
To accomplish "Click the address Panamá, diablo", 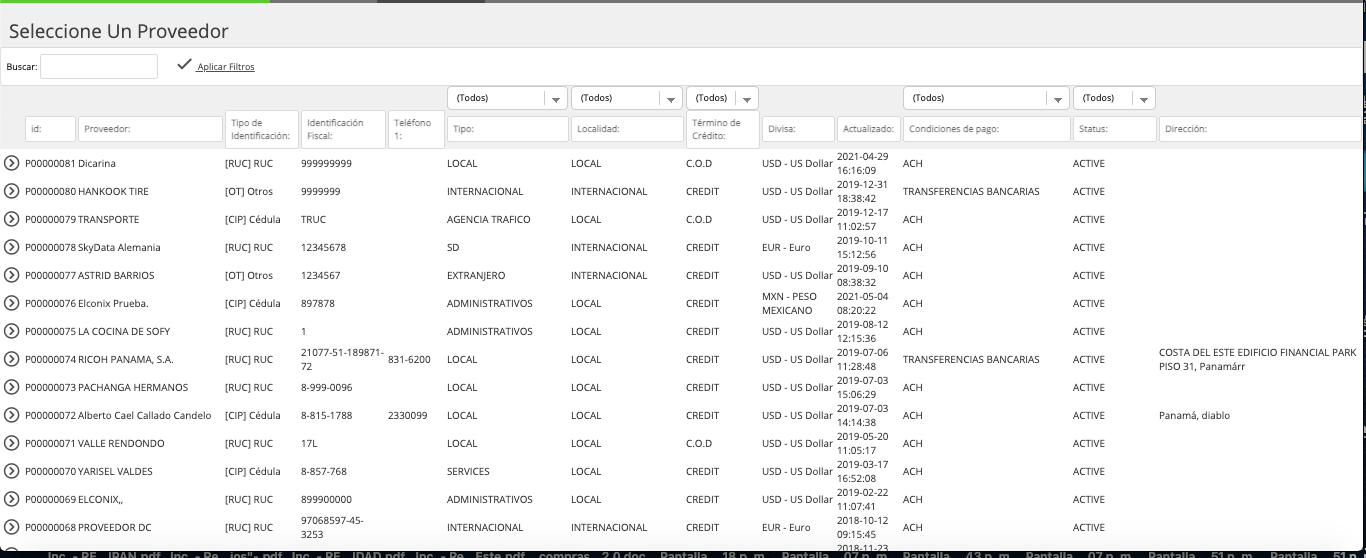I will pos(1194,415).
